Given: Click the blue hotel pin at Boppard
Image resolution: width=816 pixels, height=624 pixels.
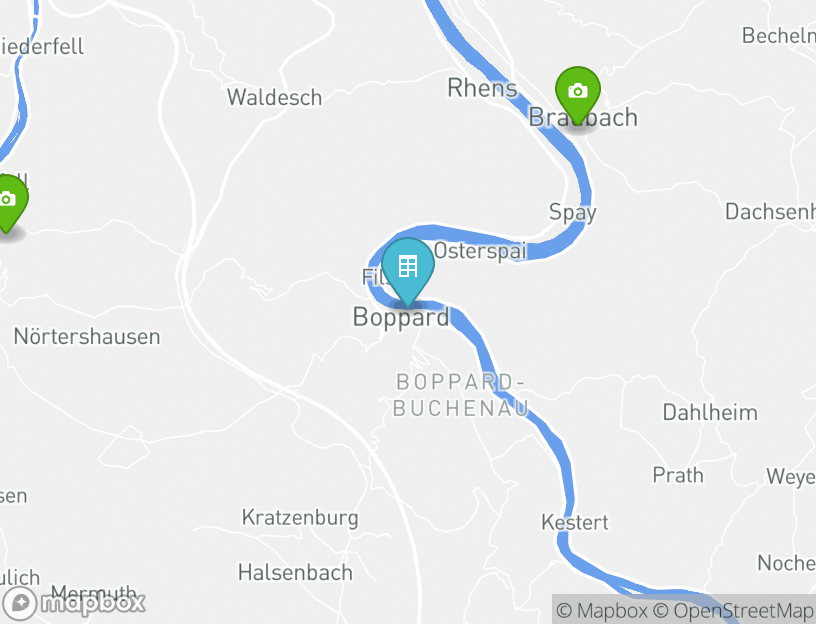Looking at the screenshot, I should 408,271.
